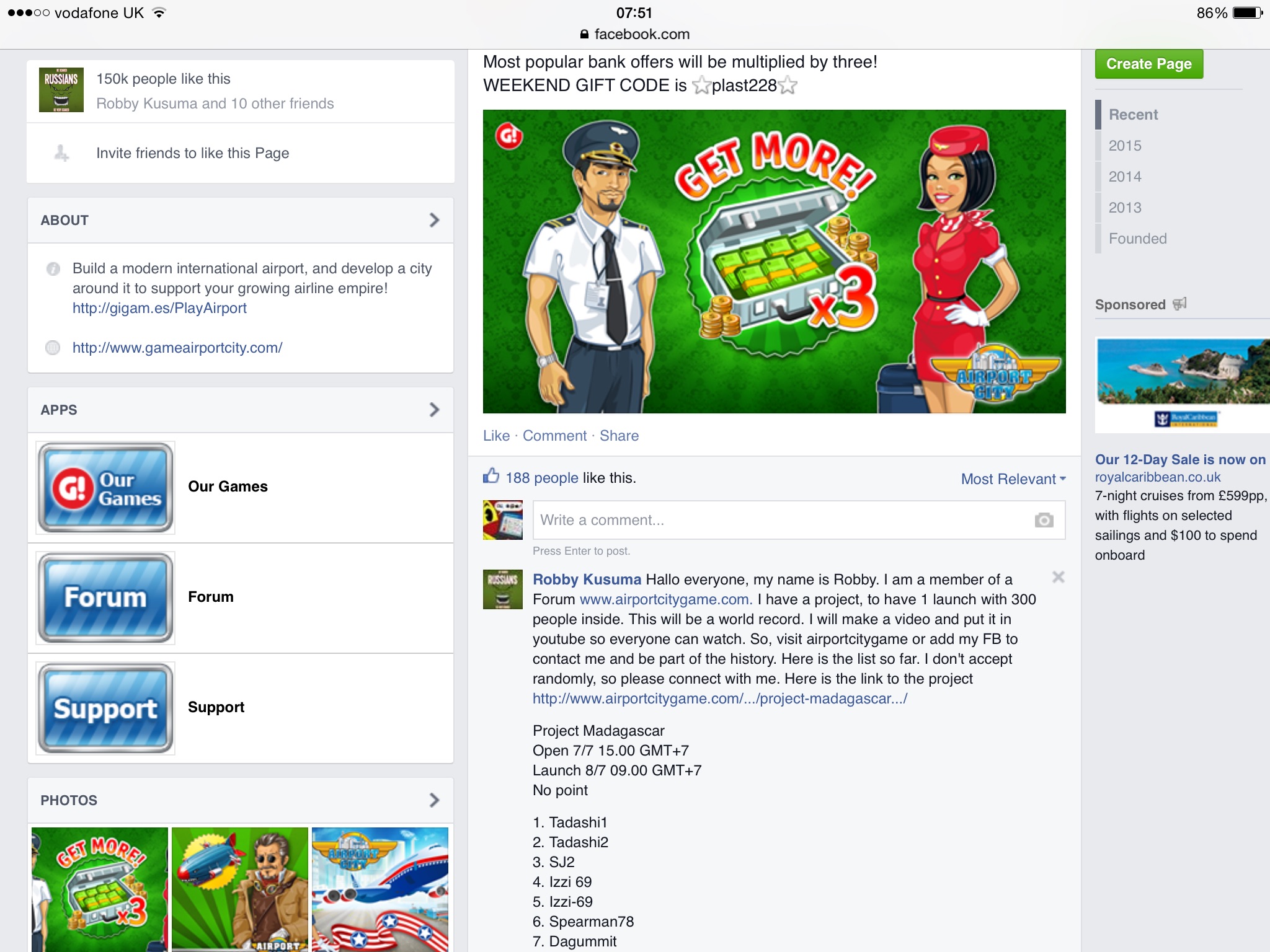Screen dimensions: 1270x952
Task: Click the Our Games app icon
Action: click(x=105, y=488)
